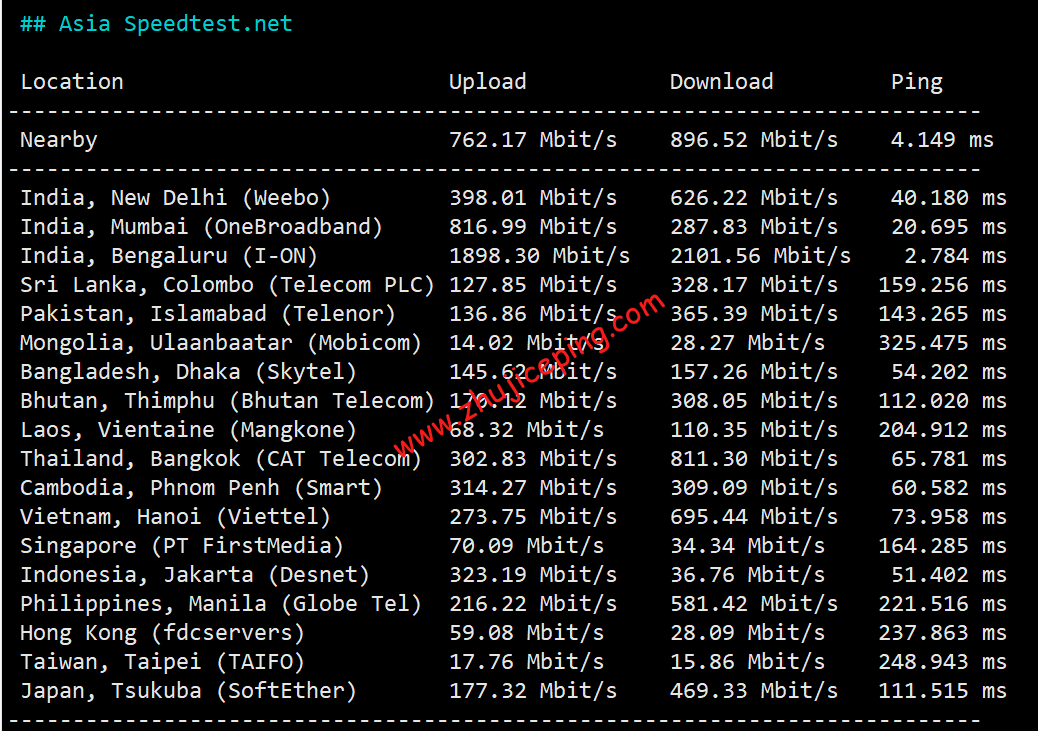This screenshot has height=731, width=1038.
Task: Click Hong Kong ping '237.863 ms'
Action: coord(943,633)
